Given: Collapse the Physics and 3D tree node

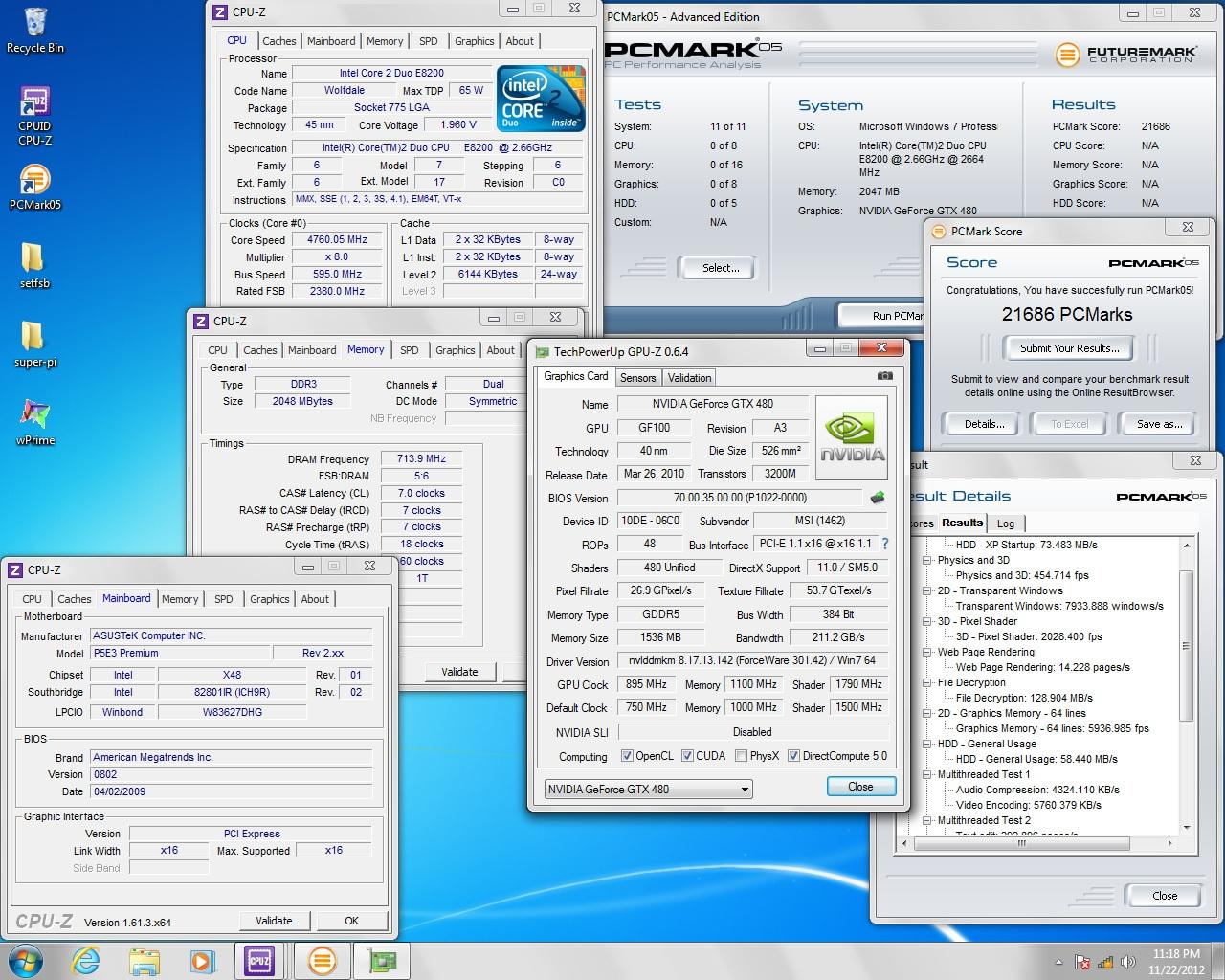Looking at the screenshot, I should pyautogui.click(x=926, y=560).
